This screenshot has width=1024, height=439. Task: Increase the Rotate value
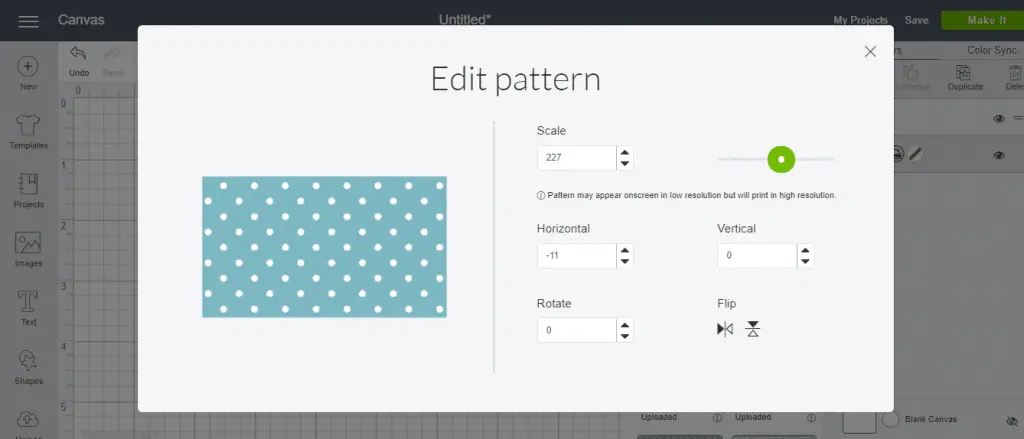coord(625,325)
